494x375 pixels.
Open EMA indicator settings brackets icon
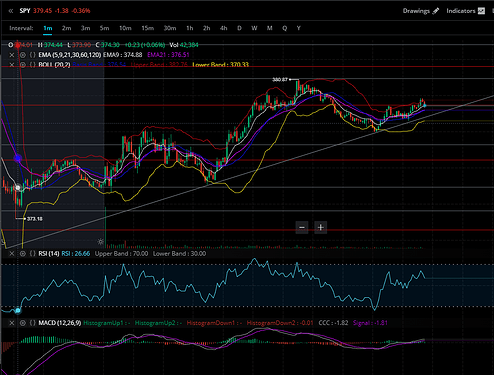33,55
